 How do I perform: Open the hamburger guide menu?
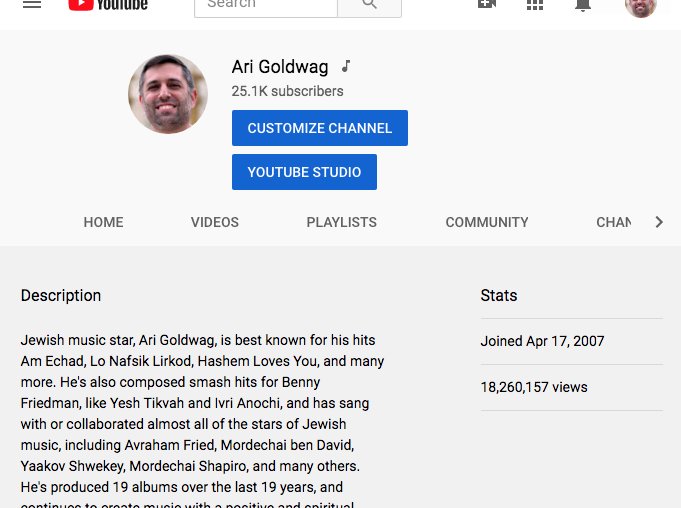click(x=32, y=4)
